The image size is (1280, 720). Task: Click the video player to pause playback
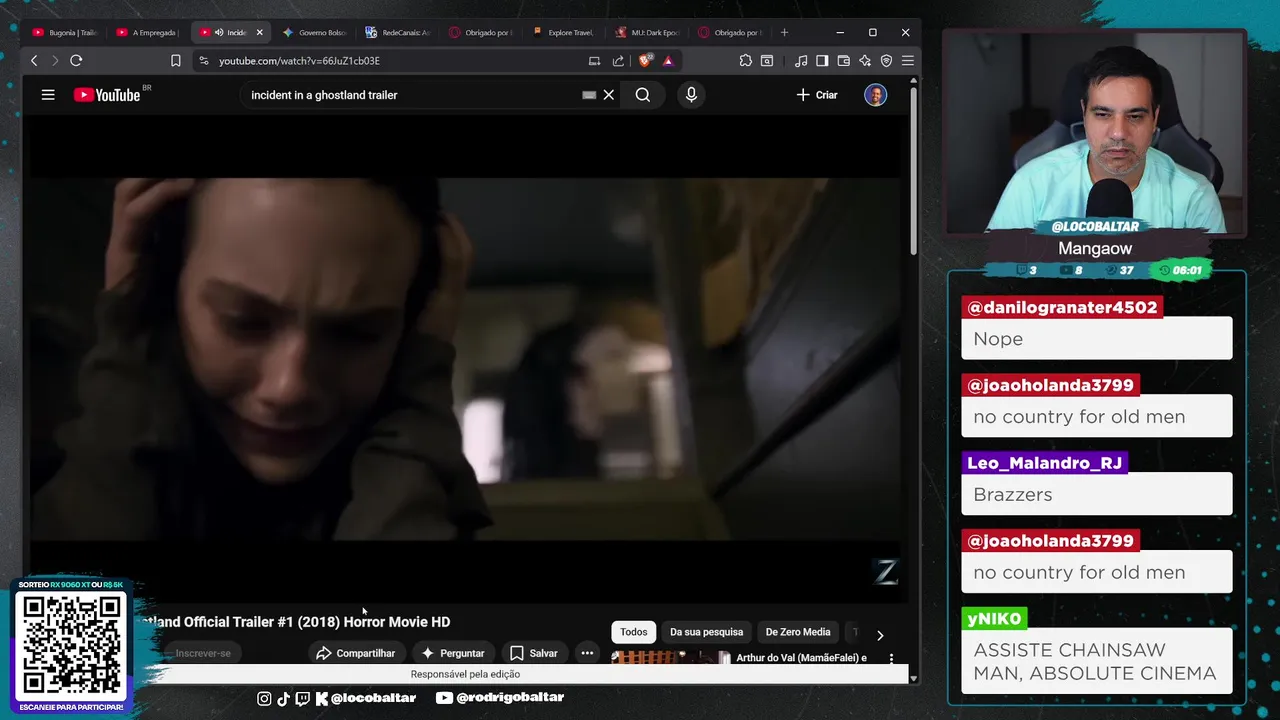pos(465,358)
